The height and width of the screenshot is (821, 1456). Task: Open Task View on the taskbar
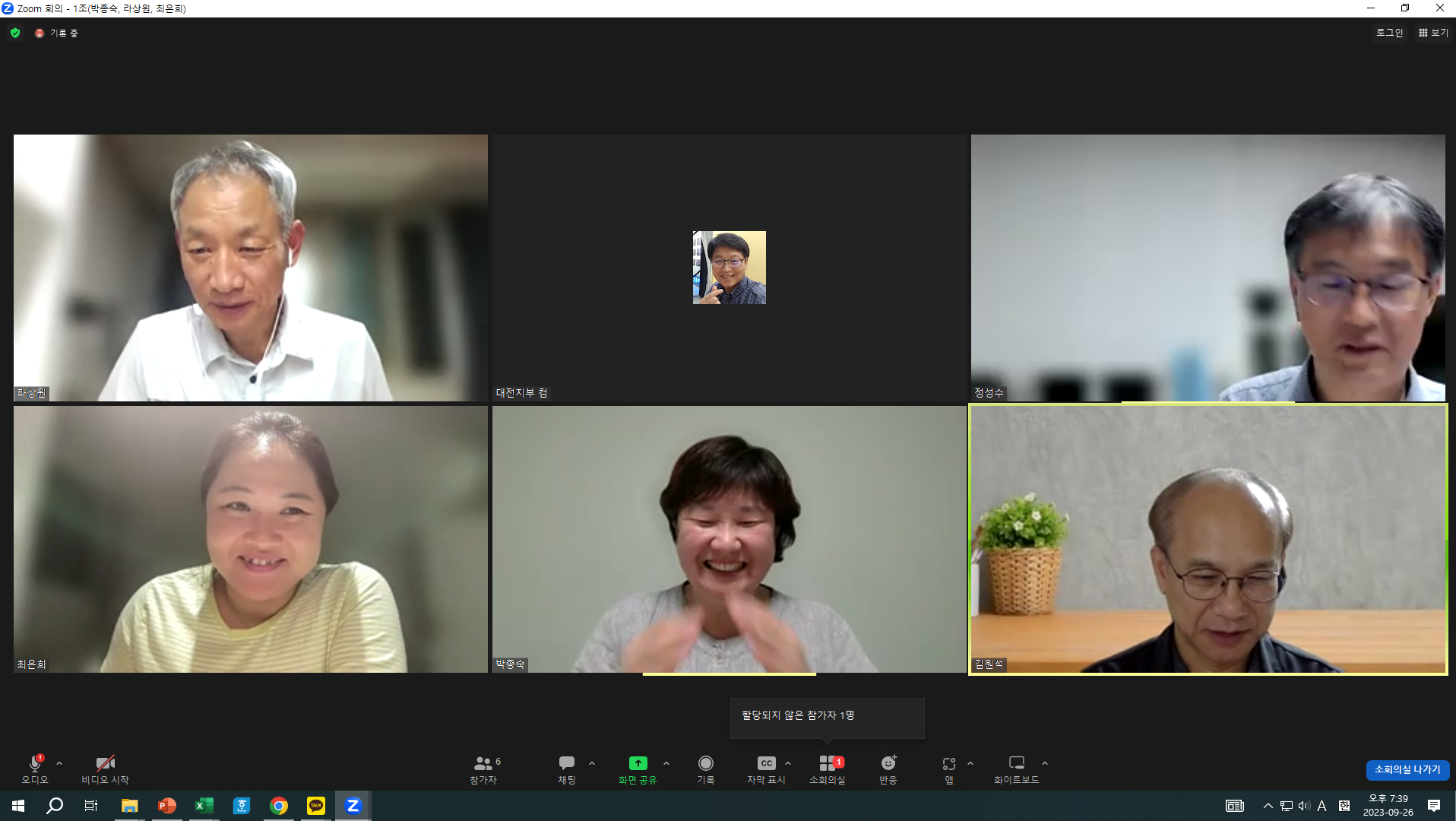(x=91, y=806)
